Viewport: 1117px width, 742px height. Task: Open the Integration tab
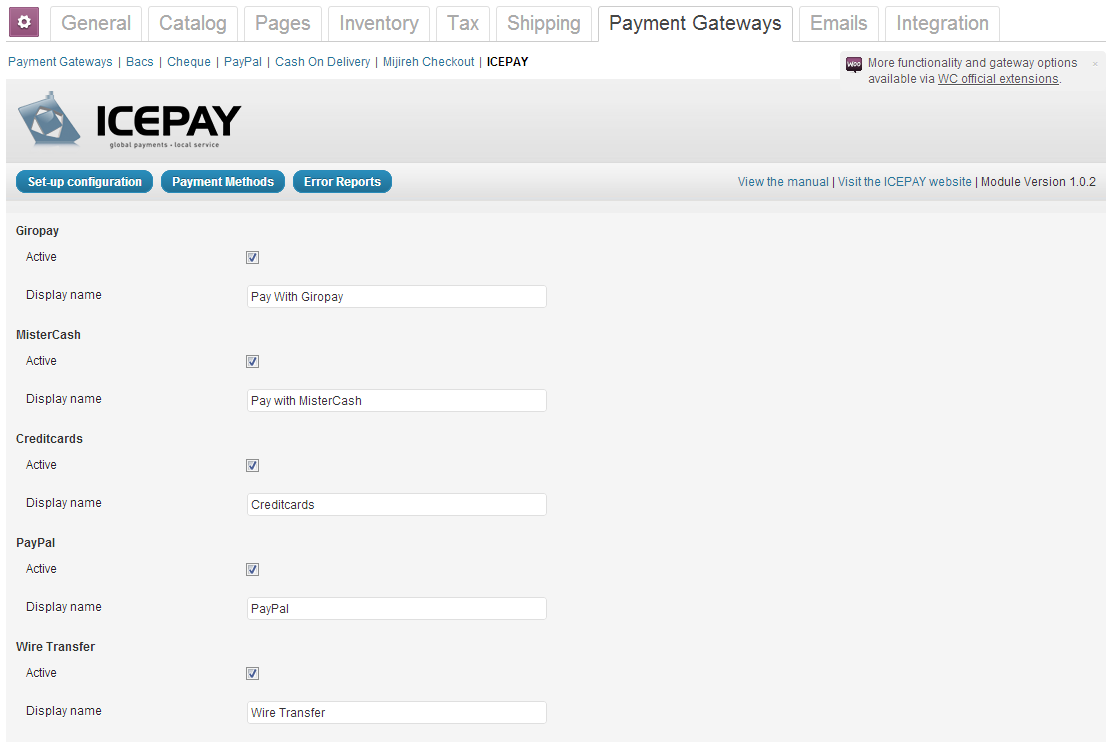pyautogui.click(x=942, y=23)
